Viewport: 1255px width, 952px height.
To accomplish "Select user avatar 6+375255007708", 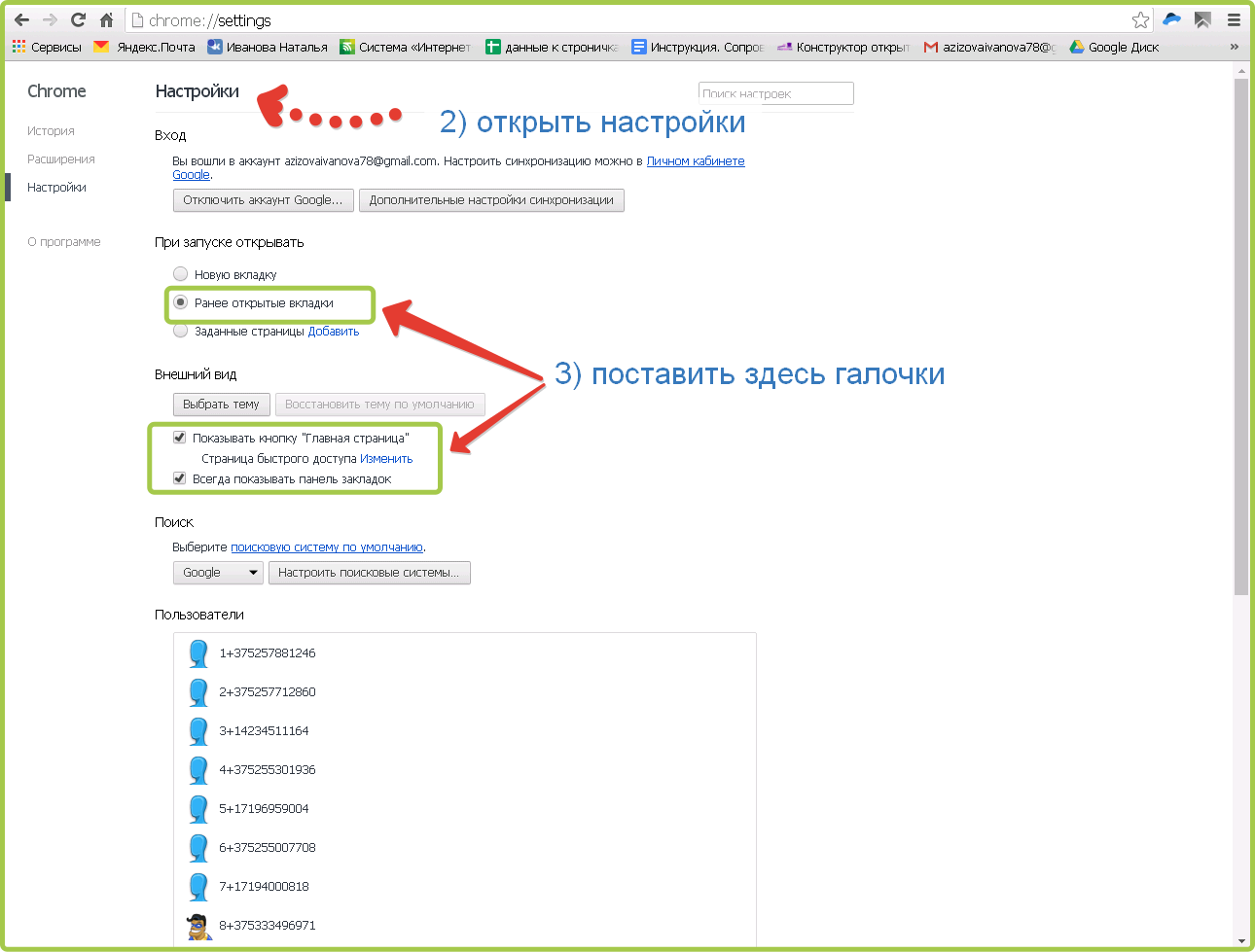I will [198, 848].
